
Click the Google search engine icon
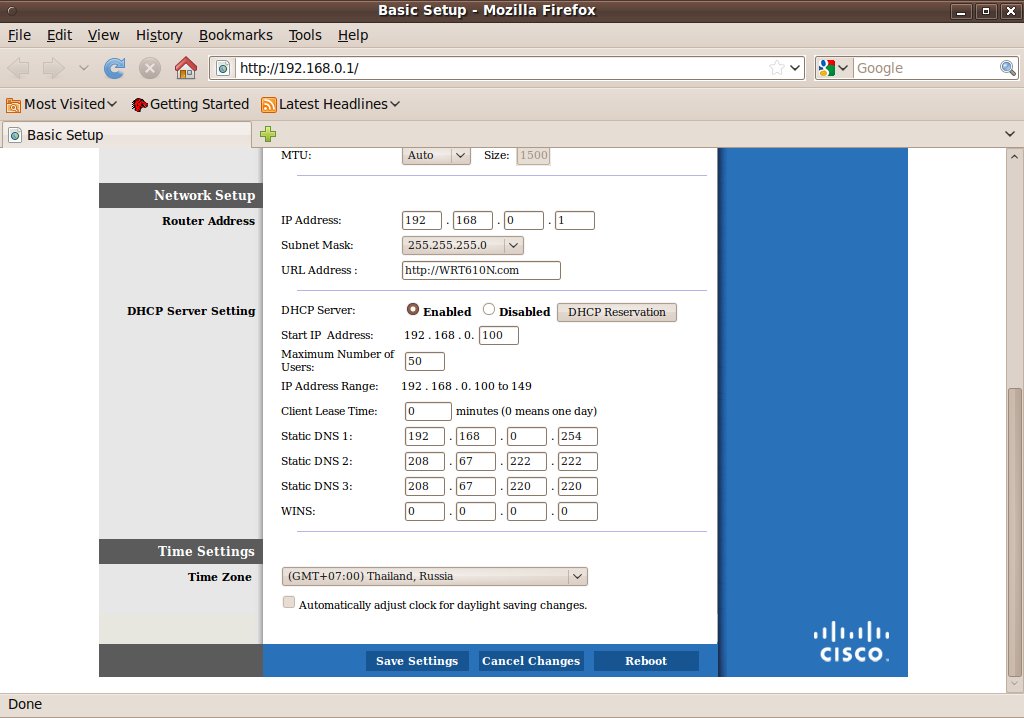[826, 68]
